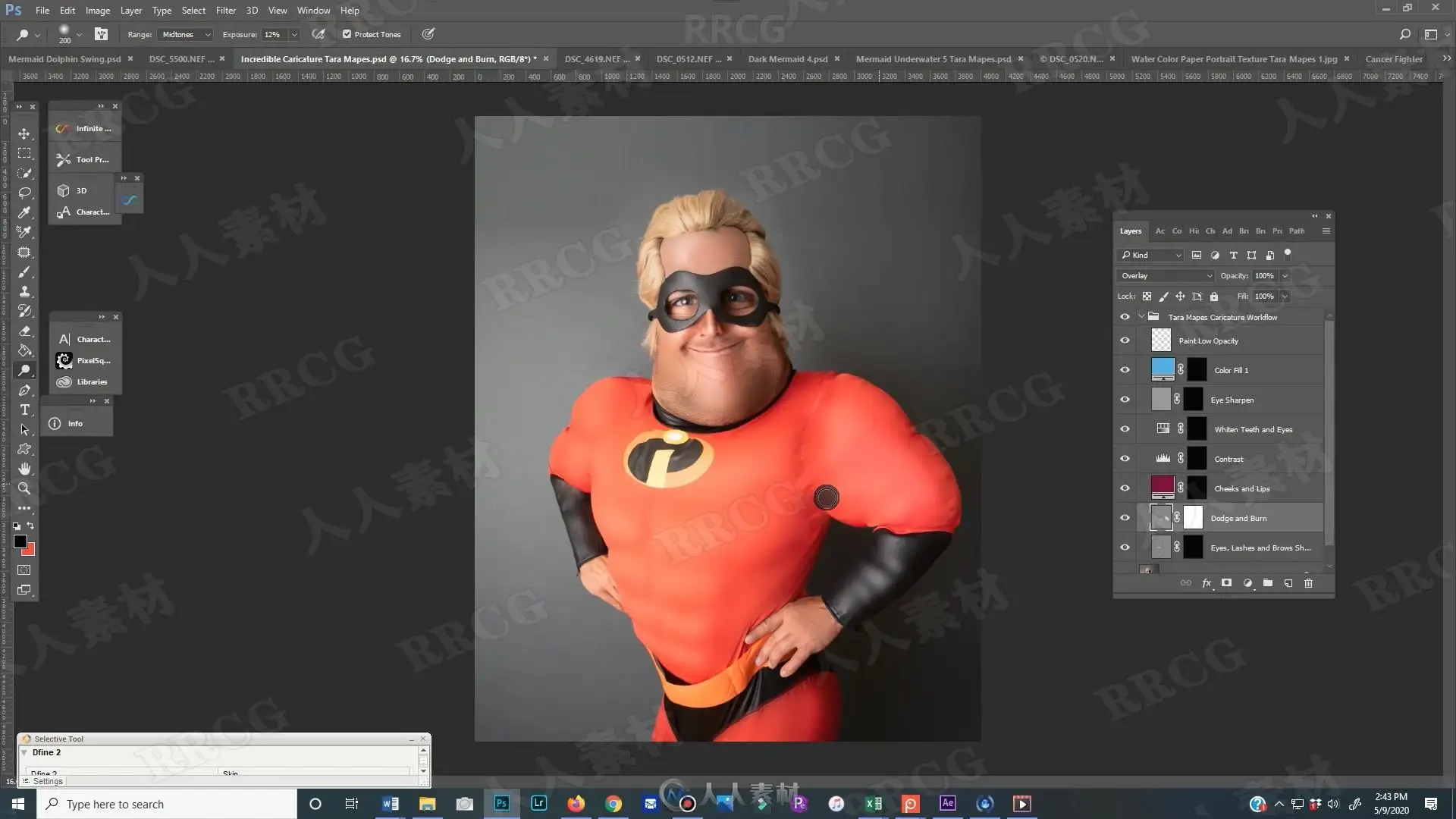Screen dimensions: 1456x819
Task: Select the Pen tool
Action: point(24,390)
